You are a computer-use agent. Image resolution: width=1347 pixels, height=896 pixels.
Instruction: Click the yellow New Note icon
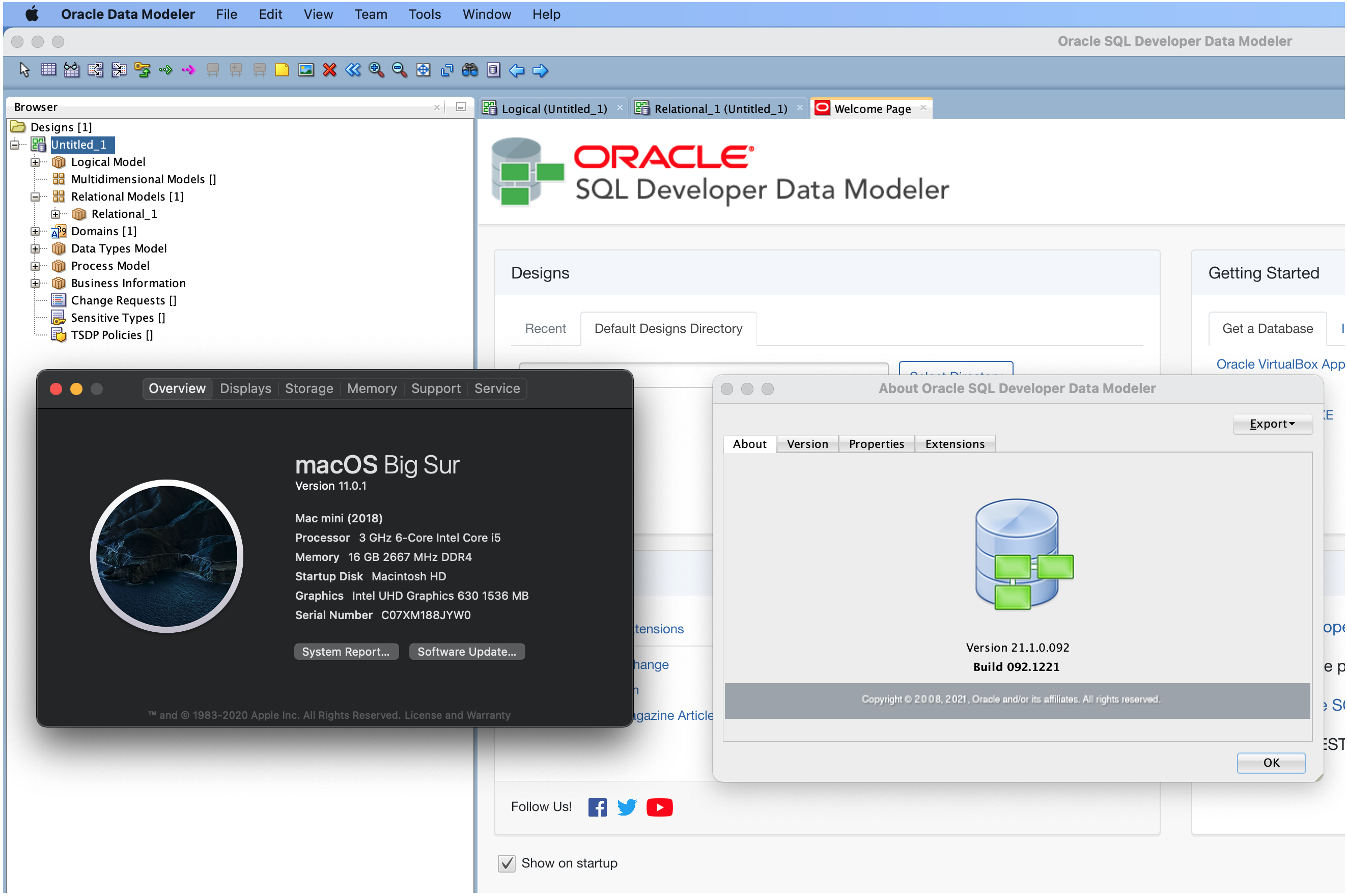[x=282, y=70]
